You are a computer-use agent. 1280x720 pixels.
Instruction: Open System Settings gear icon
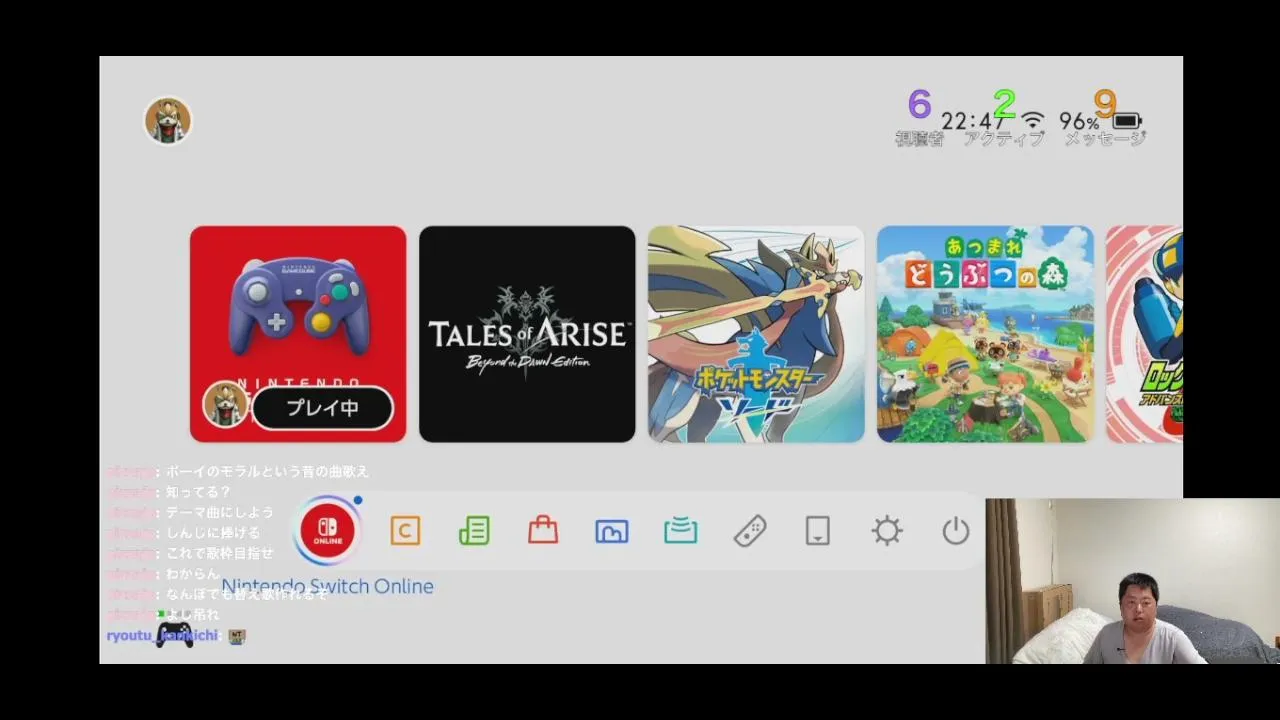887,530
